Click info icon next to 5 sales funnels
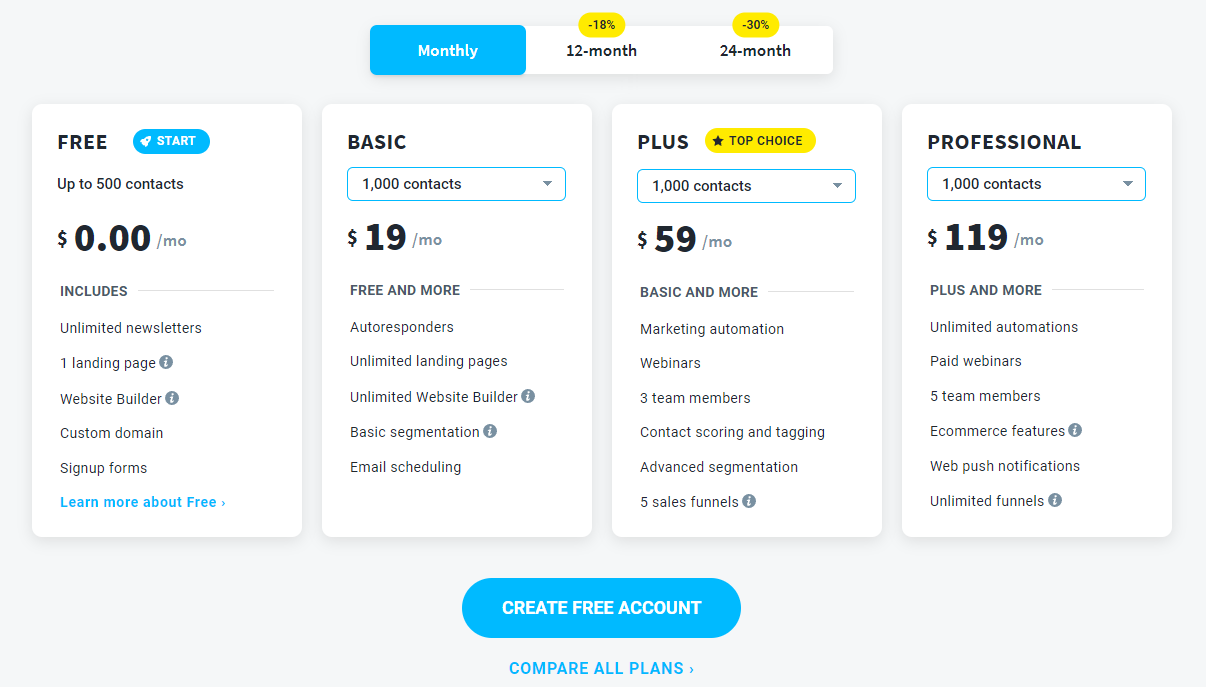This screenshot has height=687, width=1206. tap(749, 501)
